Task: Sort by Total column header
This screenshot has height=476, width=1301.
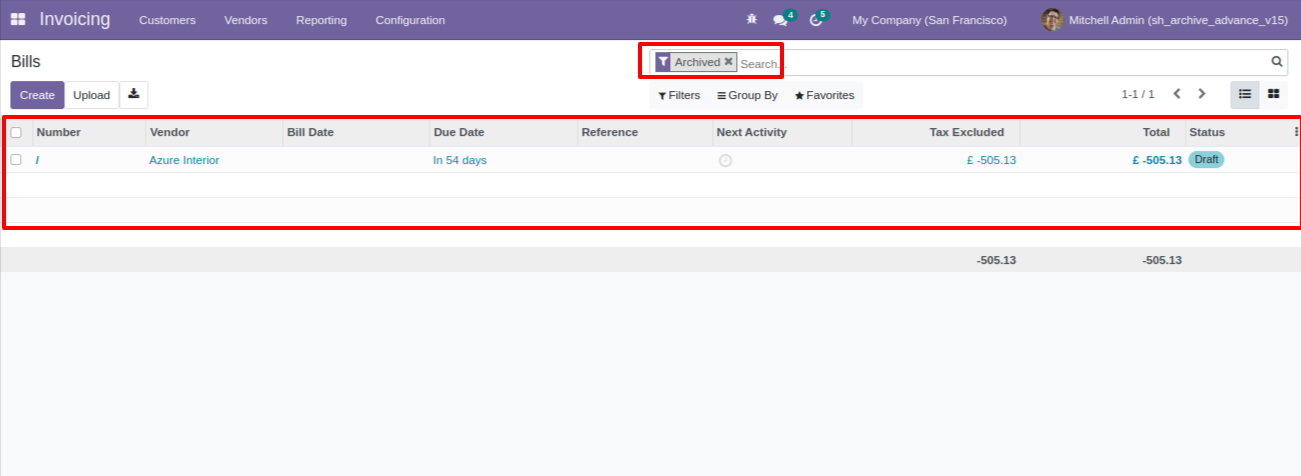Action: click(x=1102, y=132)
